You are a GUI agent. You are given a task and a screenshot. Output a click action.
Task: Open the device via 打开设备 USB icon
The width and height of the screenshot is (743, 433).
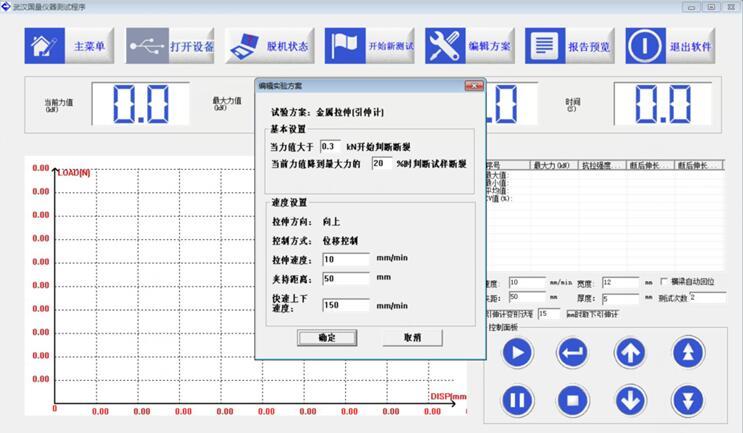click(x=147, y=46)
